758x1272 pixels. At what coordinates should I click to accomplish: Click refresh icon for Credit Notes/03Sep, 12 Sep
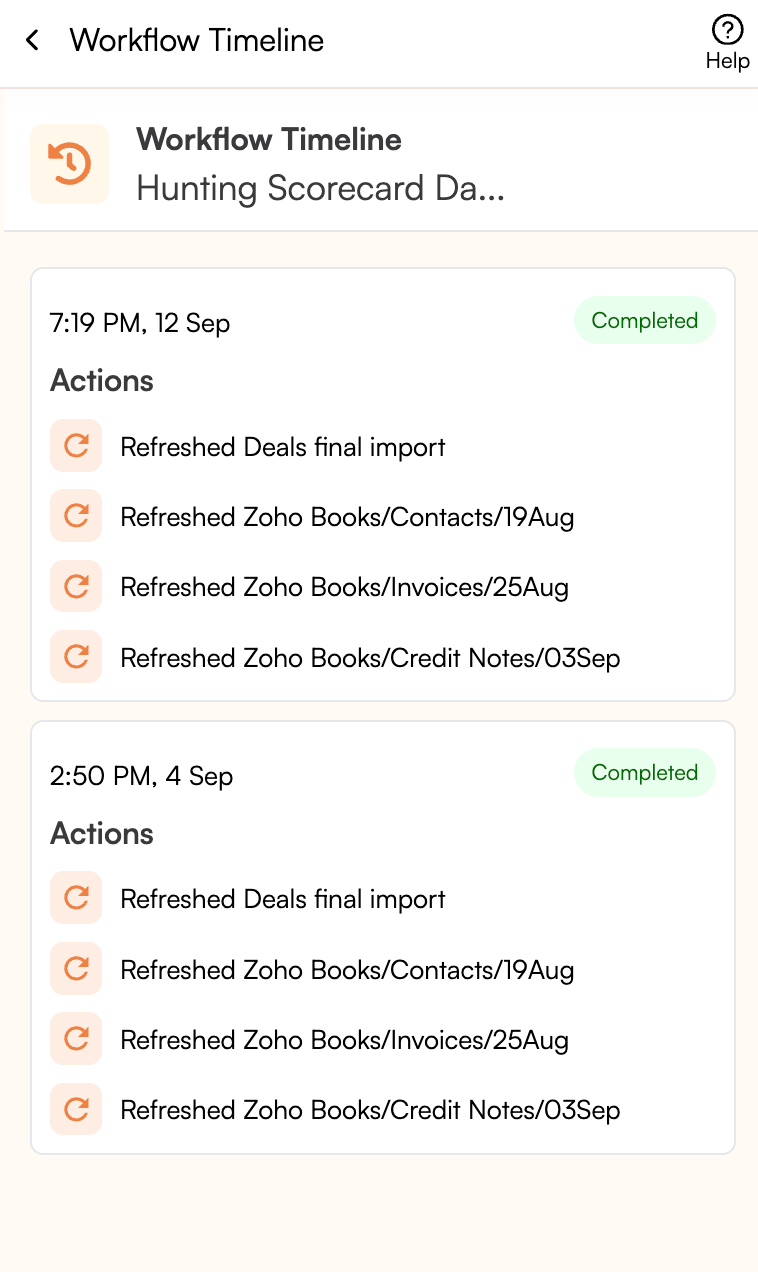click(76, 657)
